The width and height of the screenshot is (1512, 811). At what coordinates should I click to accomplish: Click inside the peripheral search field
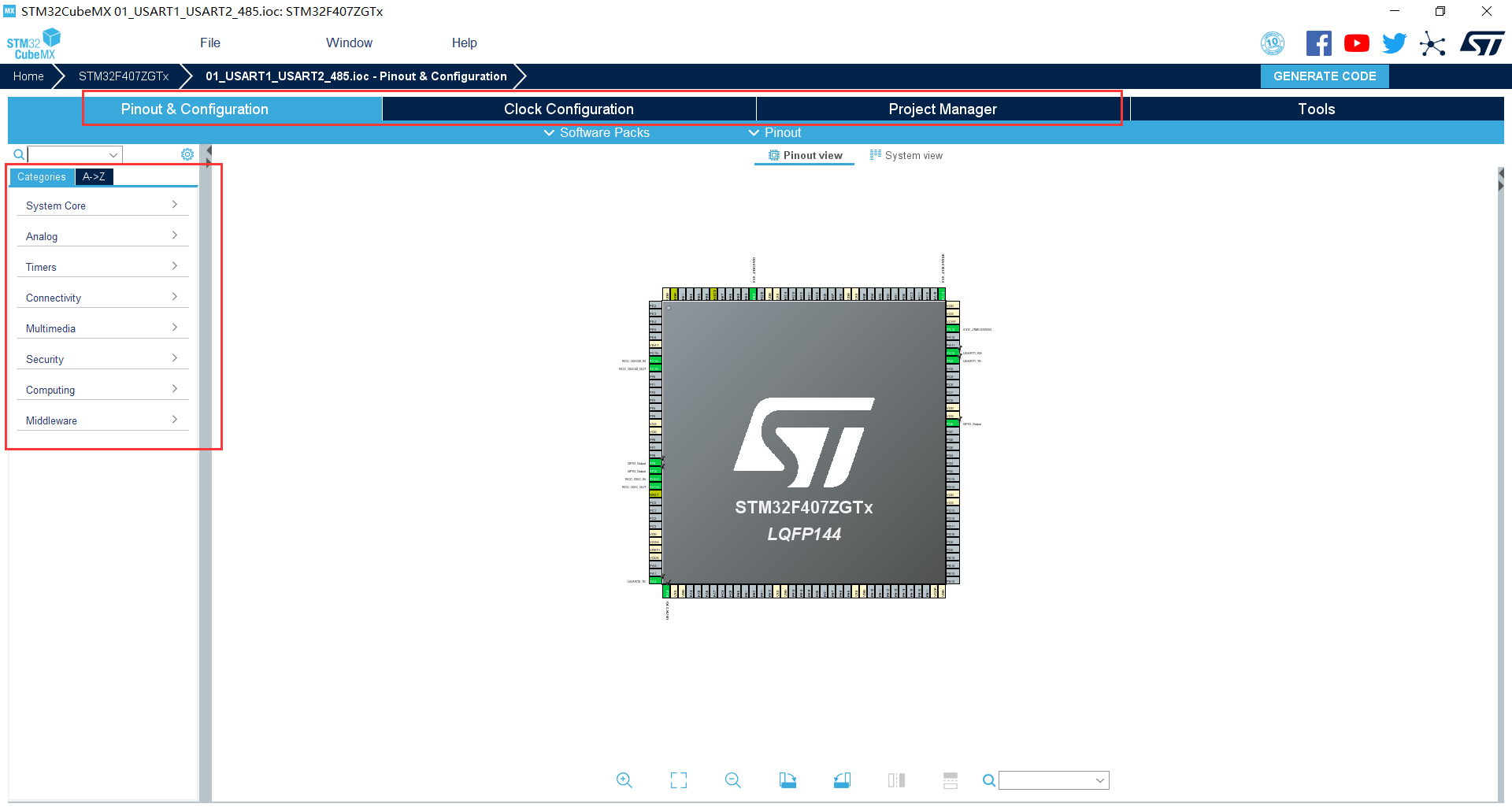[71, 154]
